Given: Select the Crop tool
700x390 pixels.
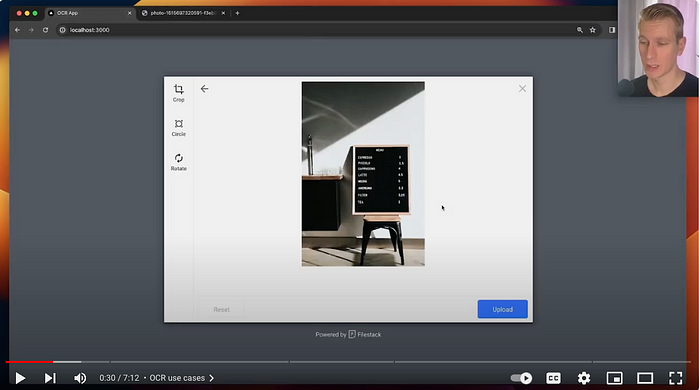Looking at the screenshot, I should [x=179, y=93].
